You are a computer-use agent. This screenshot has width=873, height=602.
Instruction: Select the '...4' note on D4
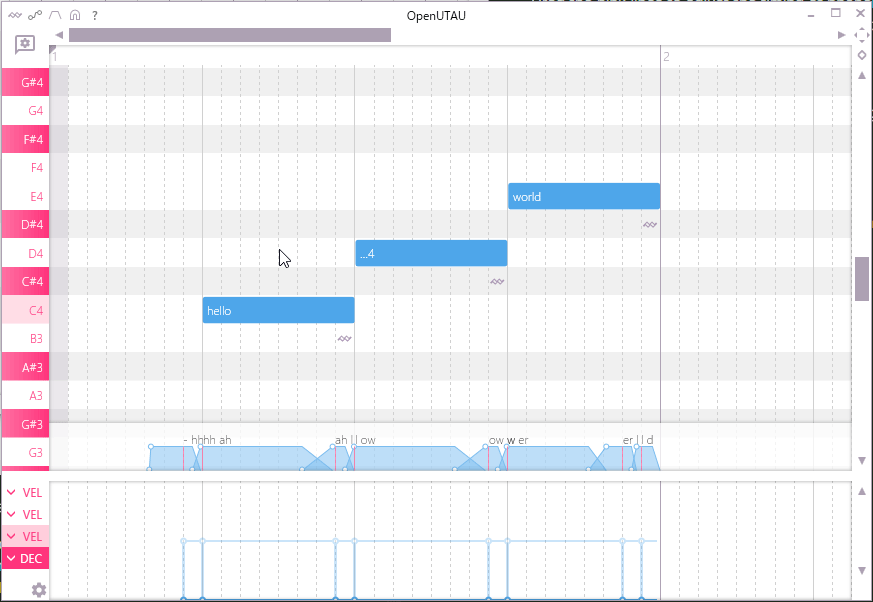point(431,253)
